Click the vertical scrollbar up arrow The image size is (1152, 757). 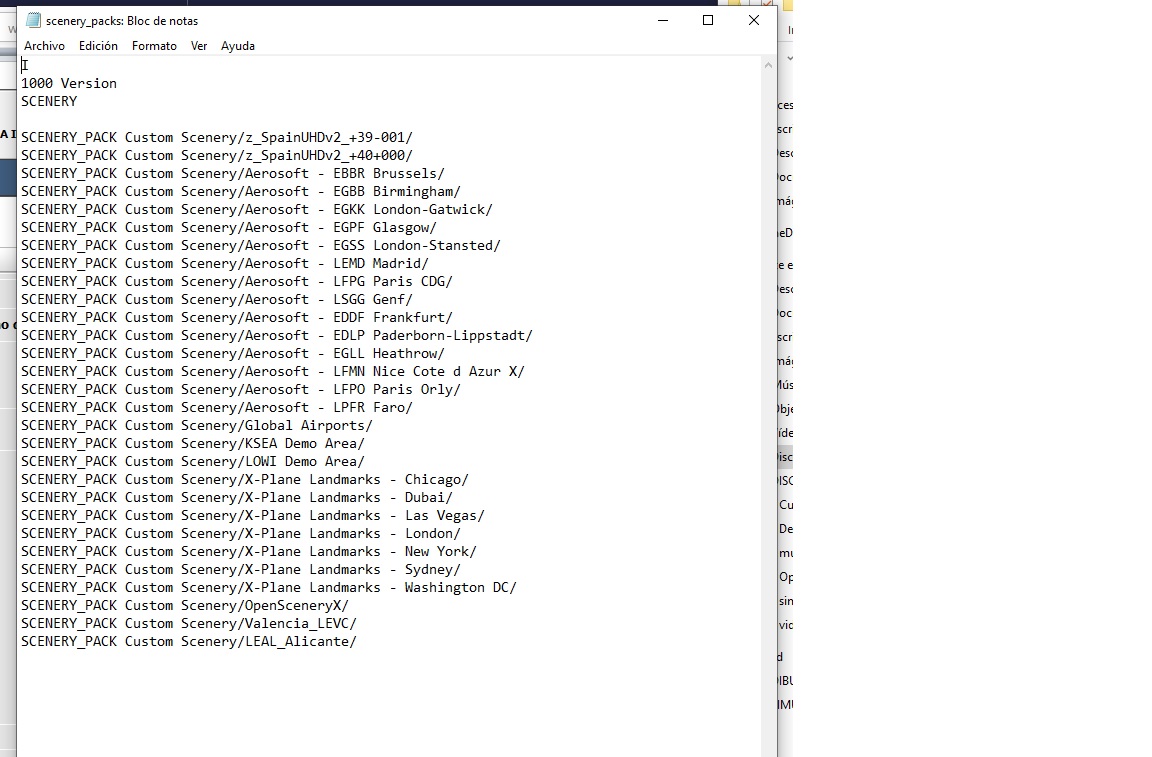pos(768,65)
